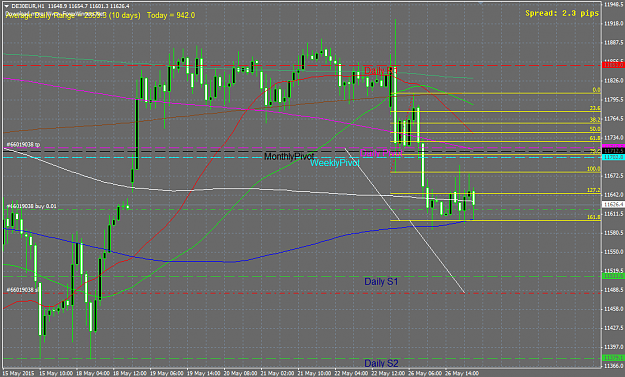Click the Fibonacci 0.0 level label
Image resolution: width=625 pixels, height=377 pixels.
tap(596, 90)
